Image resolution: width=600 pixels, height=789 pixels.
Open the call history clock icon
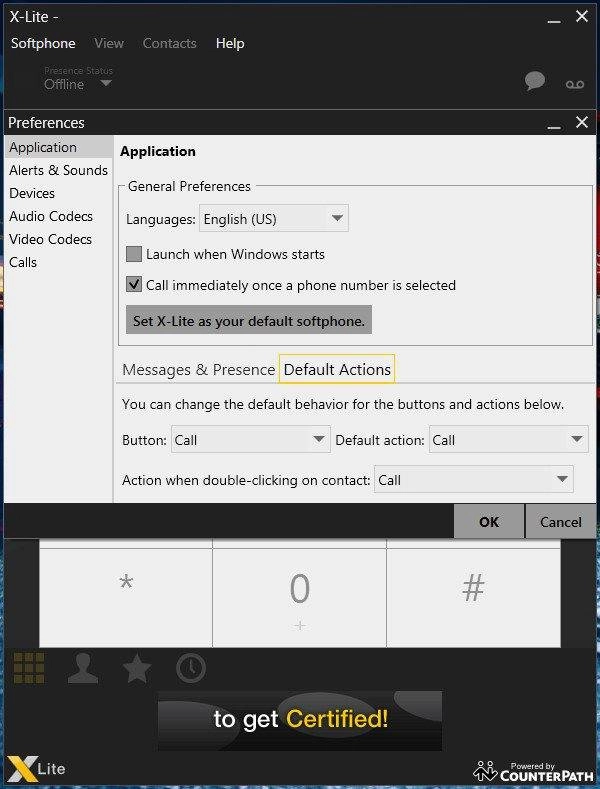click(191, 668)
